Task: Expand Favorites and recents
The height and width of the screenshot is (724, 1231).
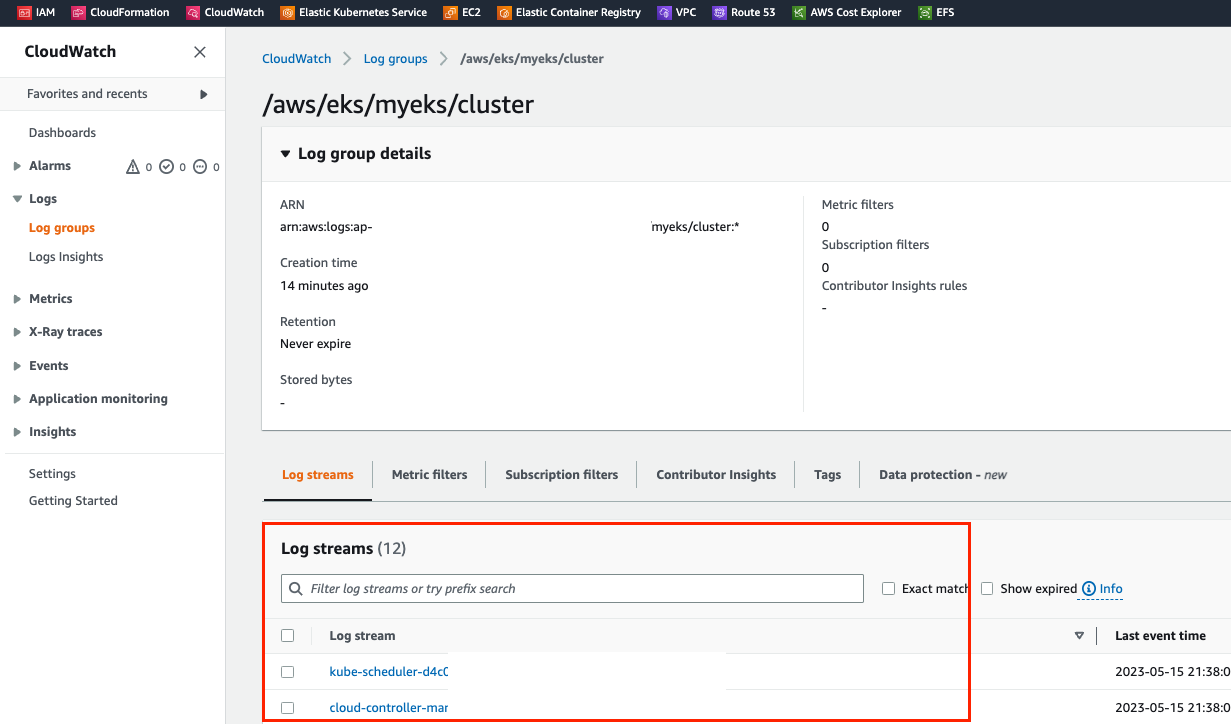Action: pos(204,94)
